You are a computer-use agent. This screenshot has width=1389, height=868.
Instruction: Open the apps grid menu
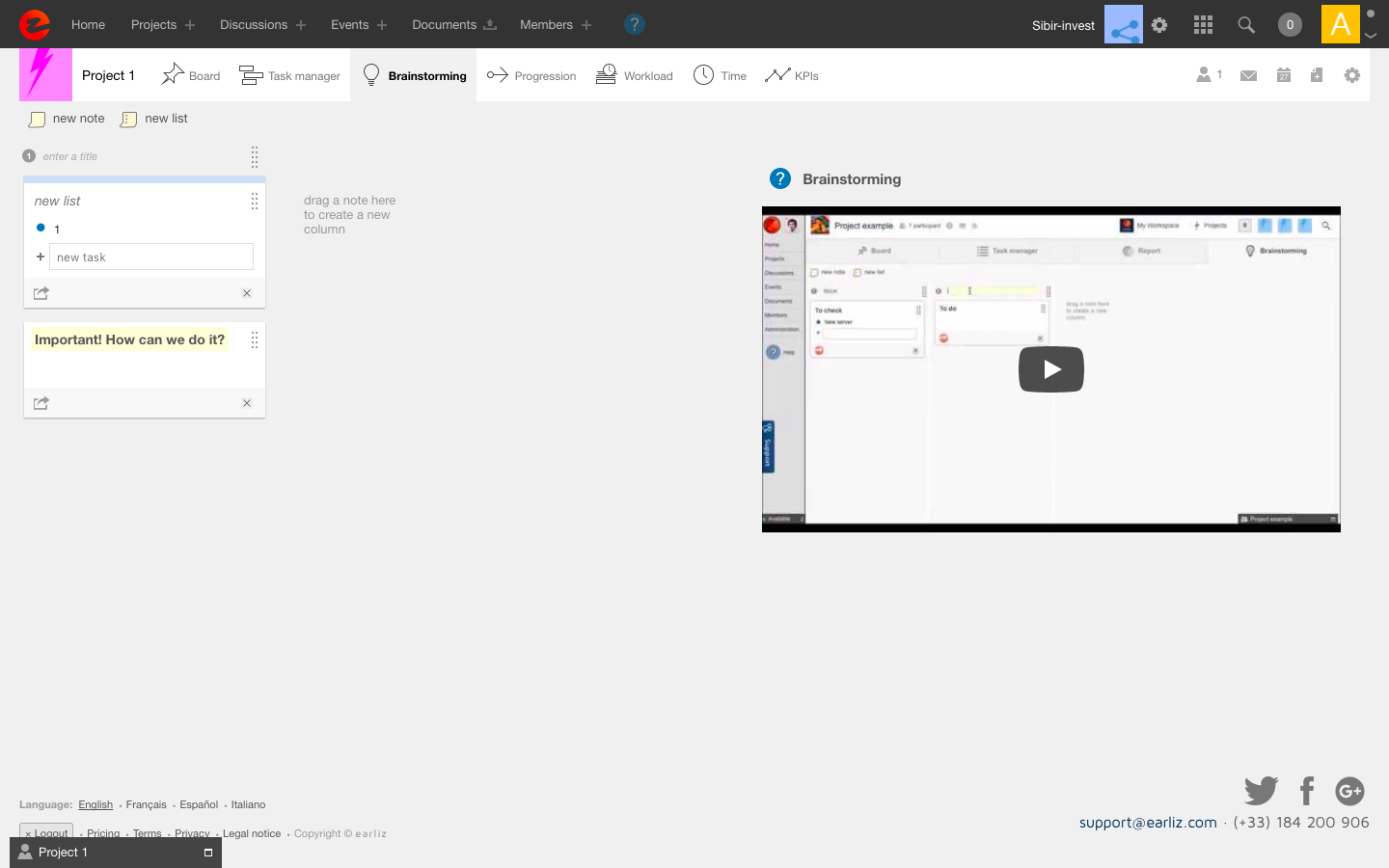[x=1203, y=25]
